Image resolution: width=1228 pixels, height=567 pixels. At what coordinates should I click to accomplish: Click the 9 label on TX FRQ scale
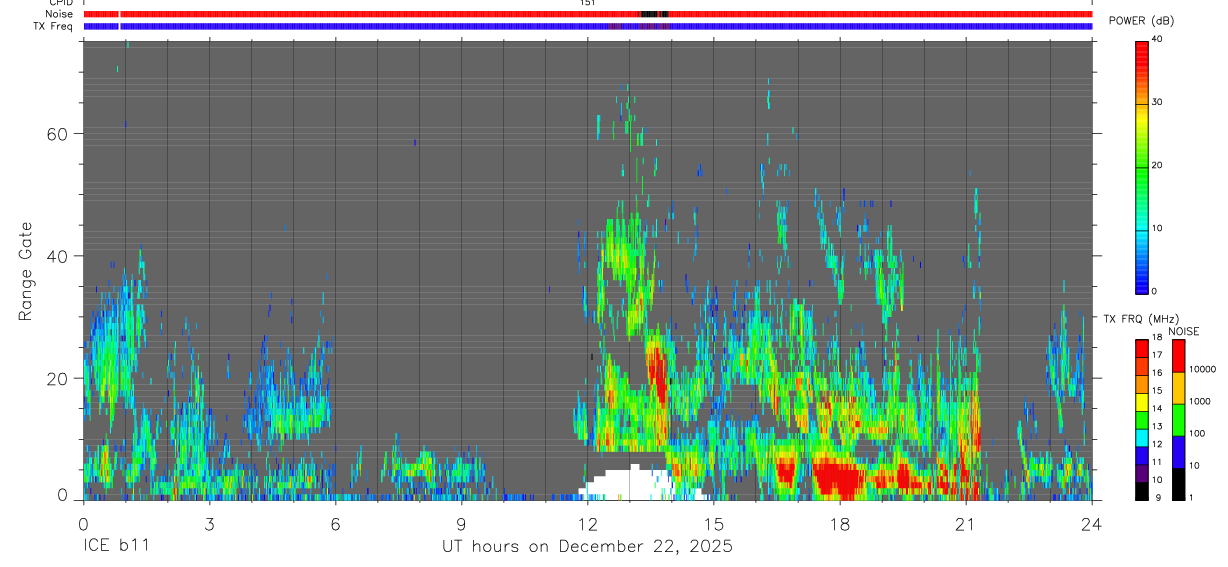(x=1156, y=498)
